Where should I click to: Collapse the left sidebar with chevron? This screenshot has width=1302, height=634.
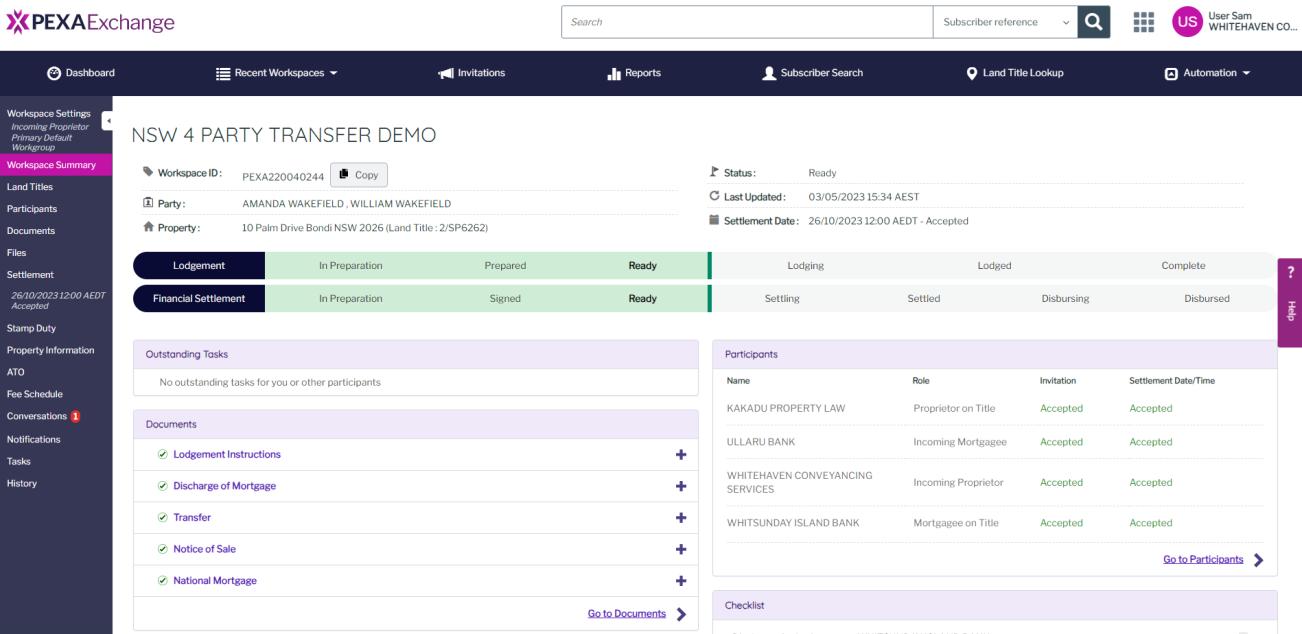click(108, 121)
